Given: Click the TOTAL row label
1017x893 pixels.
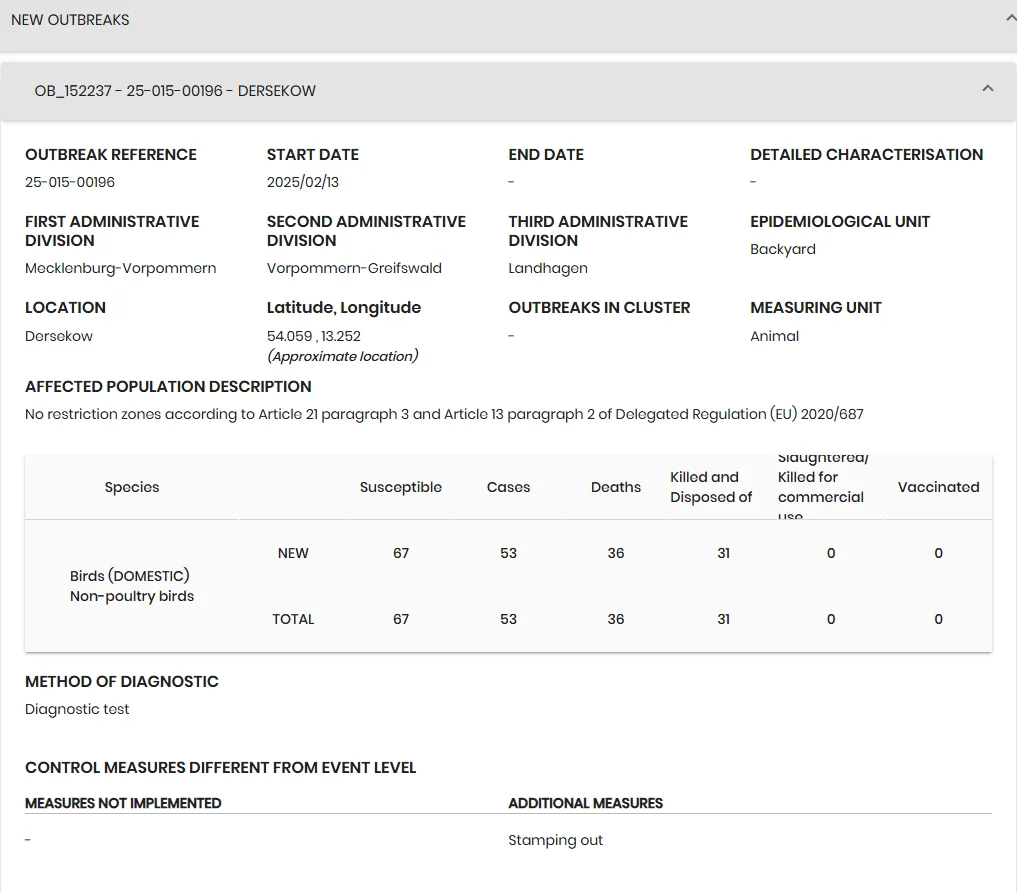Looking at the screenshot, I should coord(293,619).
